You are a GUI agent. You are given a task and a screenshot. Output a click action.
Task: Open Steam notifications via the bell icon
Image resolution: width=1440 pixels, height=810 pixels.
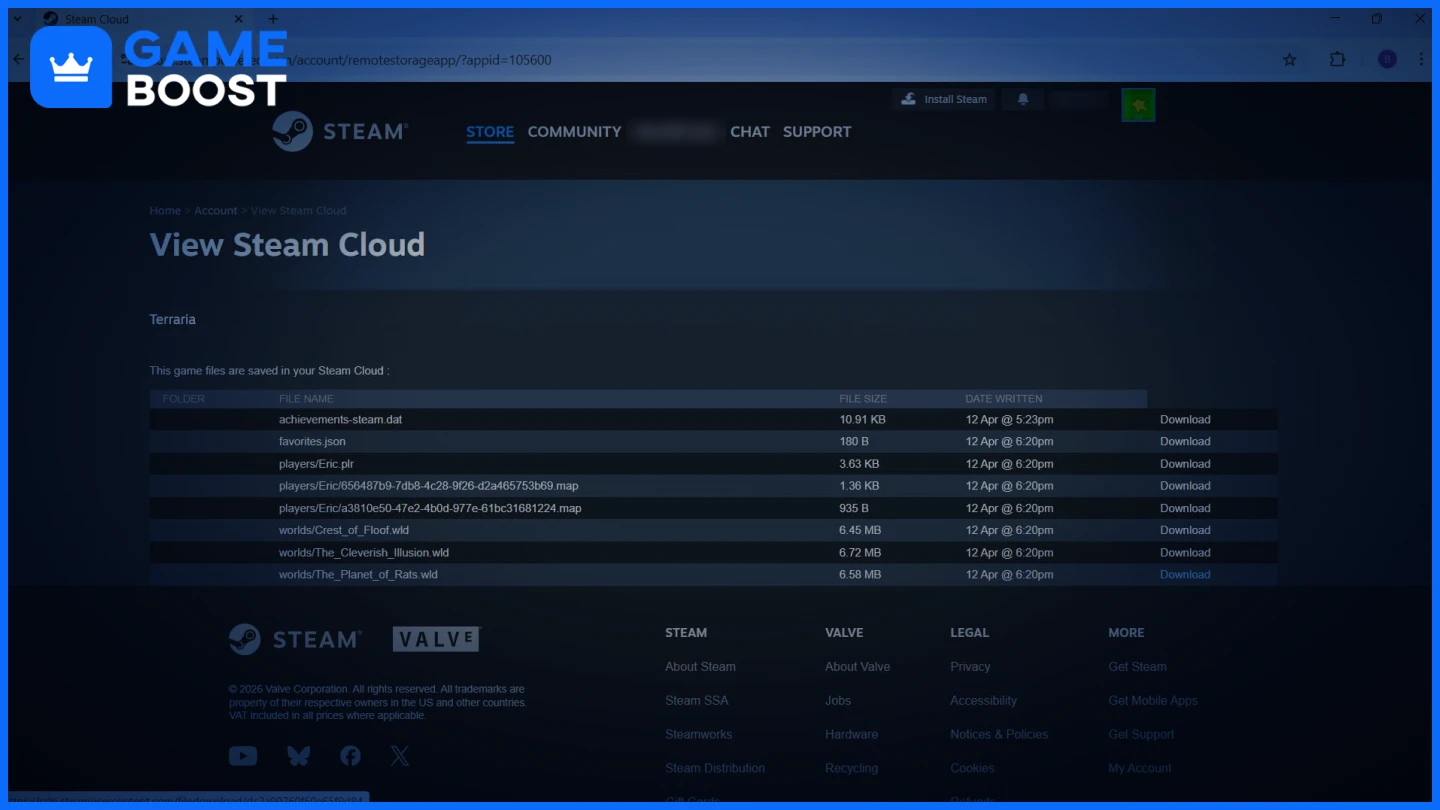[1022, 99]
